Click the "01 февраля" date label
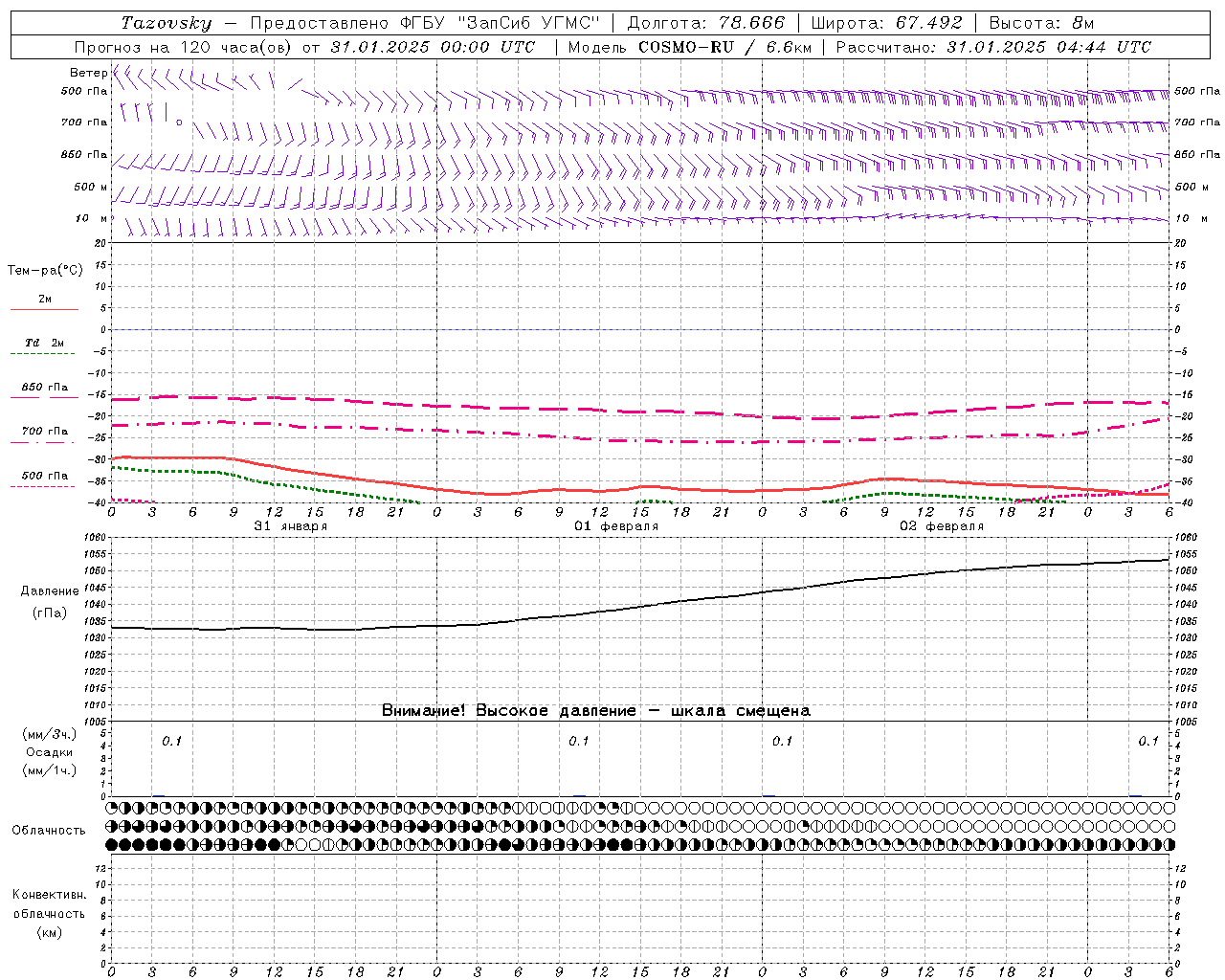The image size is (1225, 980). (616, 526)
